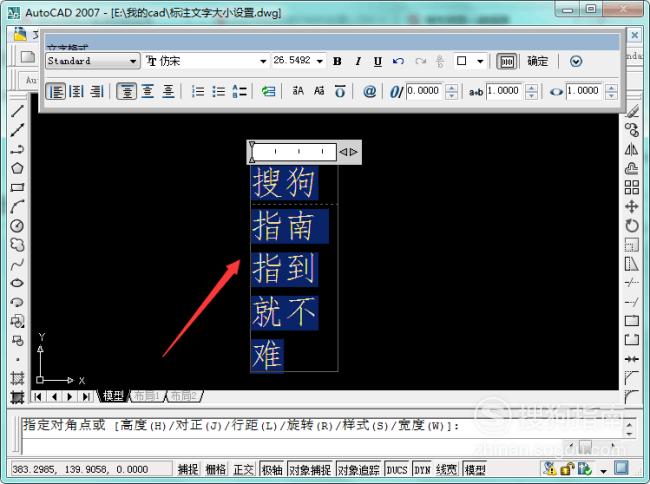This screenshot has height=484, width=650.
Task: Toggle 线宽 lineweight display
Action: tap(446, 469)
